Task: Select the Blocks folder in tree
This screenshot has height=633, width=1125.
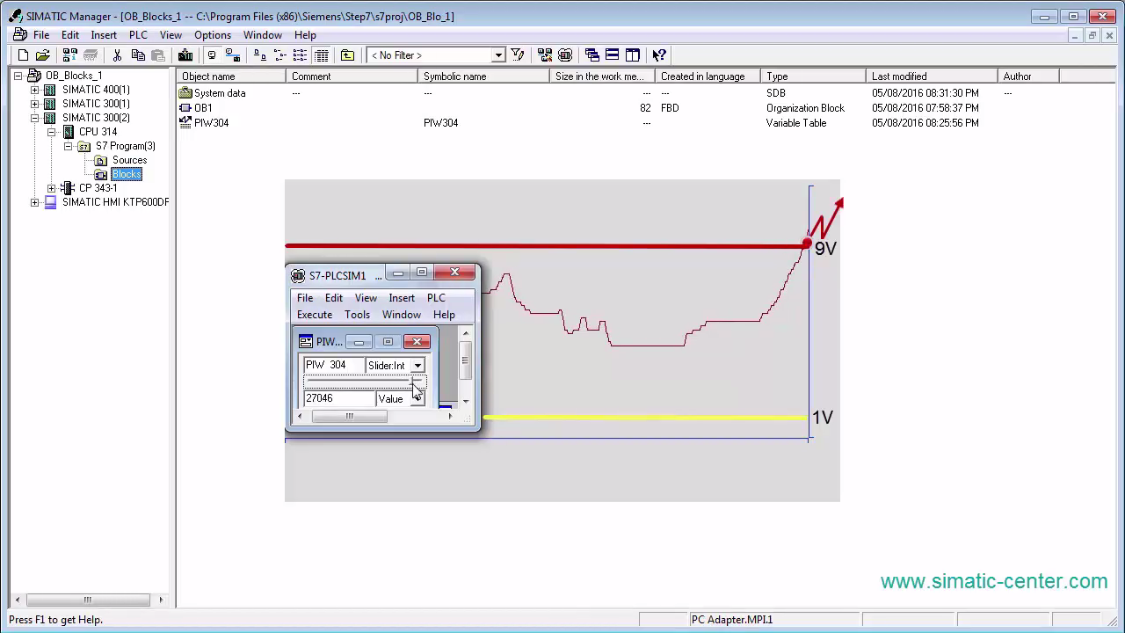Action: 126,174
